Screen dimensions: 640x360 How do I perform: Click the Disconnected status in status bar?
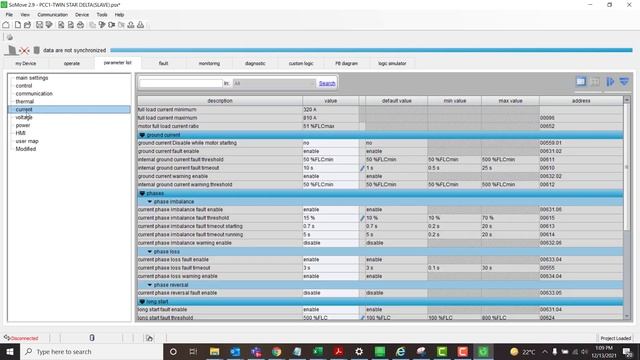[x=21, y=338]
